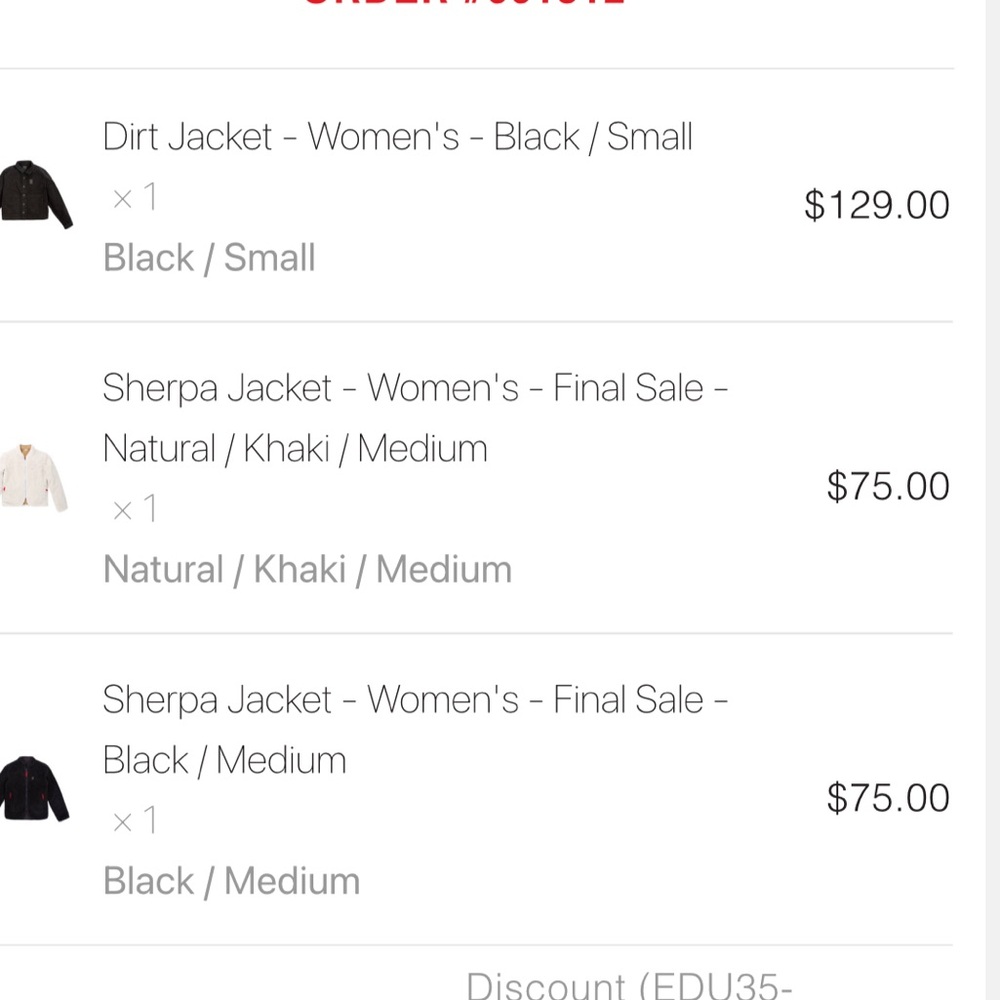Screen dimensions: 1000x1000
Task: Open Sherpa Jacket Final Sale Natural / Khaki / Medium
Action: click(415, 418)
